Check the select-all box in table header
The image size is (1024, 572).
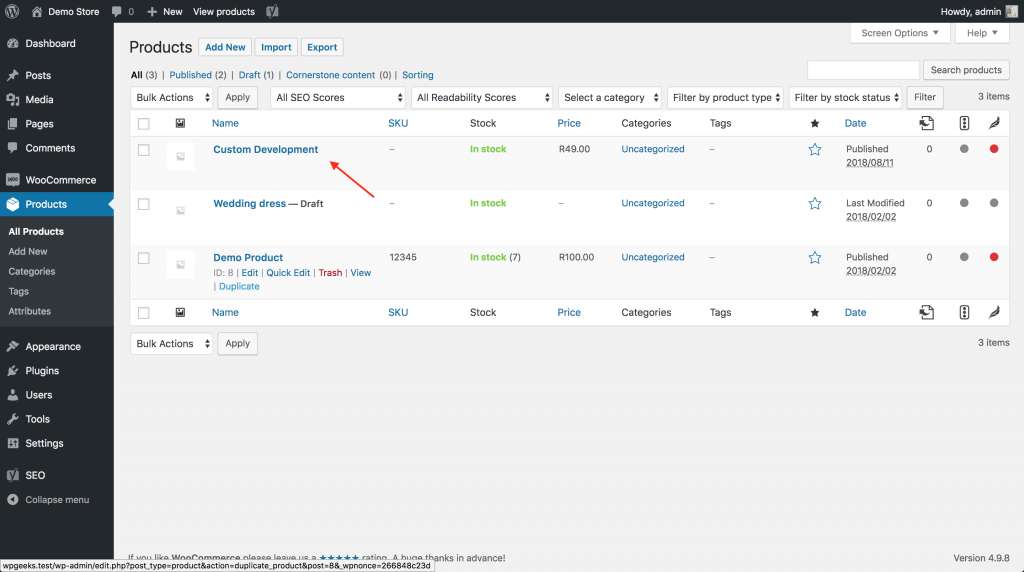[144, 123]
